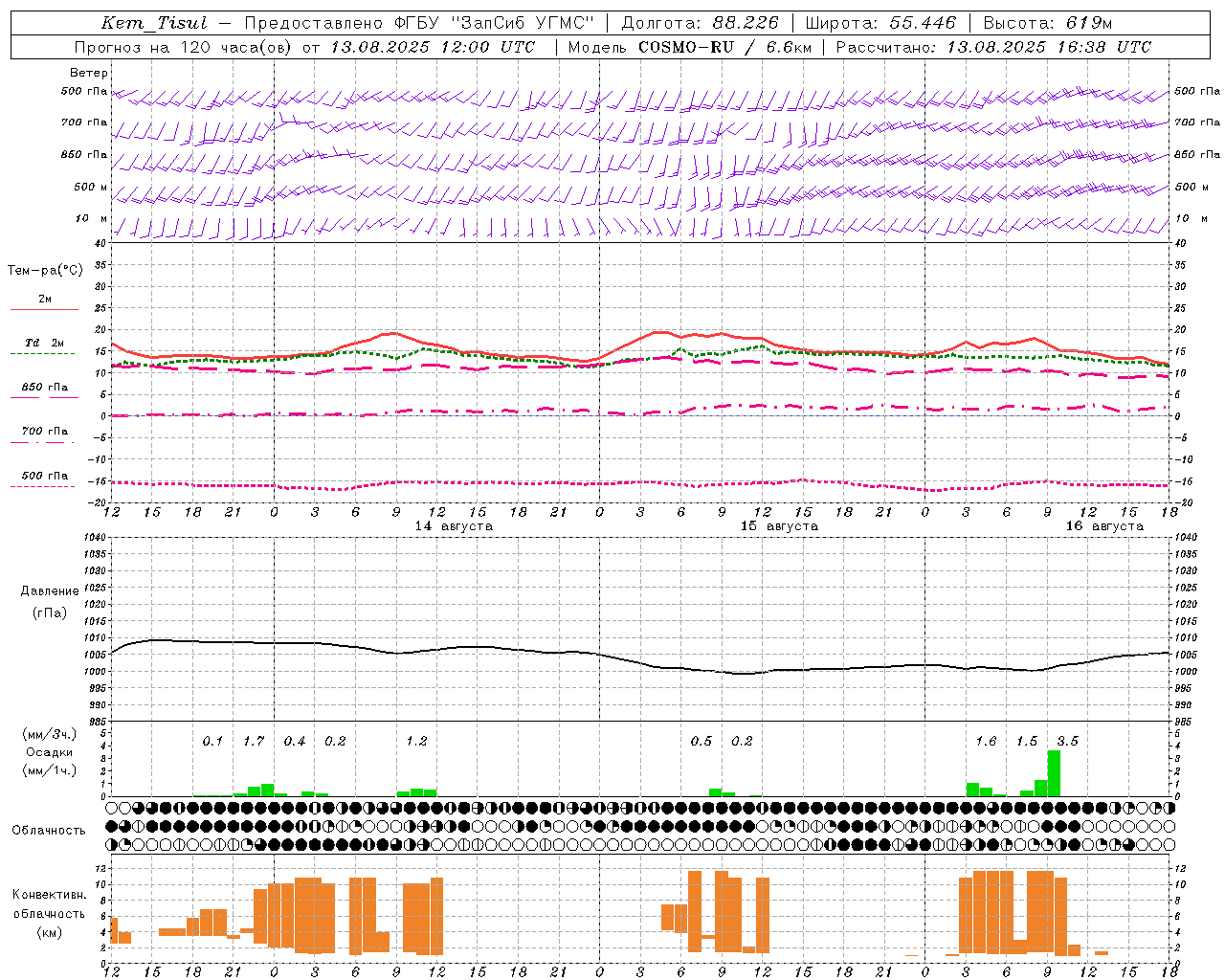Click the Осадки precipitation label
Image resolution: width=1225 pixels, height=980 pixels.
tap(49, 752)
